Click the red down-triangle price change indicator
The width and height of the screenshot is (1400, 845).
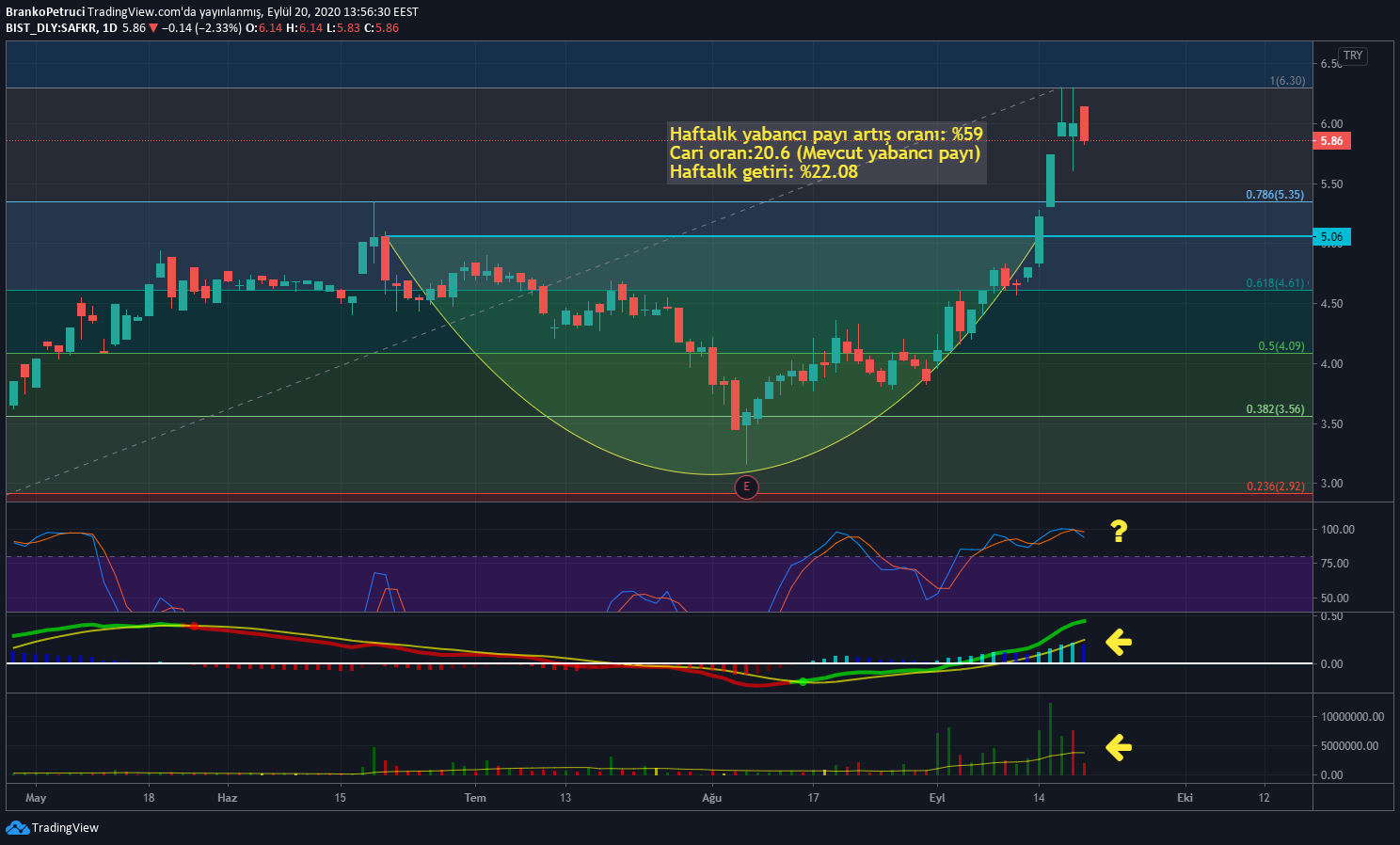click(153, 28)
